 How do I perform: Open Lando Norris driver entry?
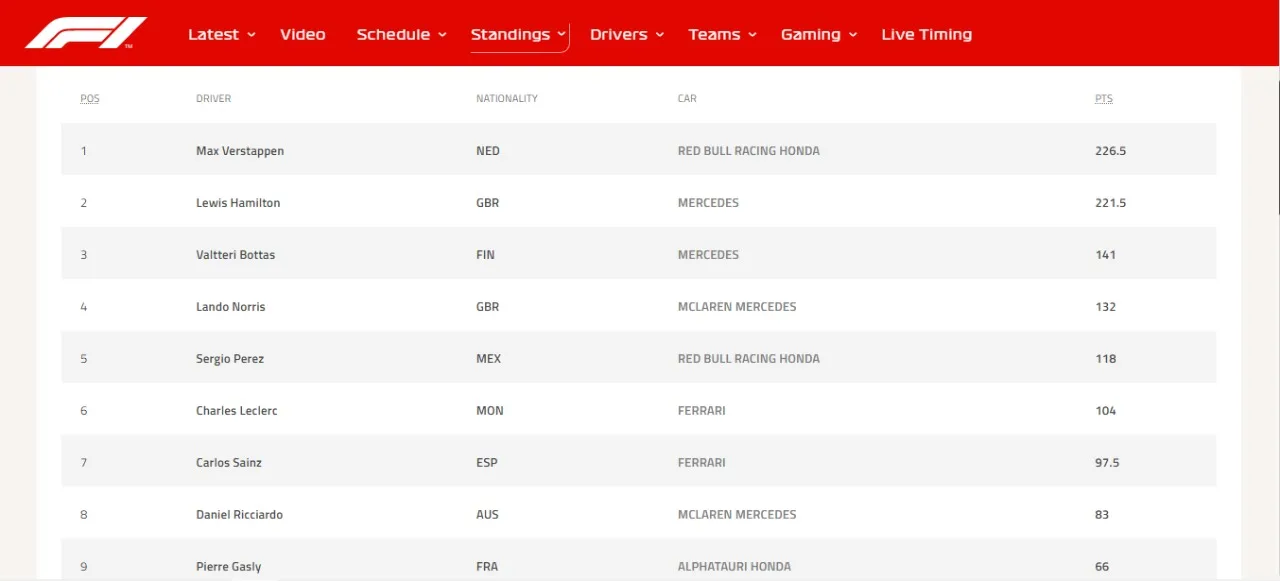pos(231,307)
